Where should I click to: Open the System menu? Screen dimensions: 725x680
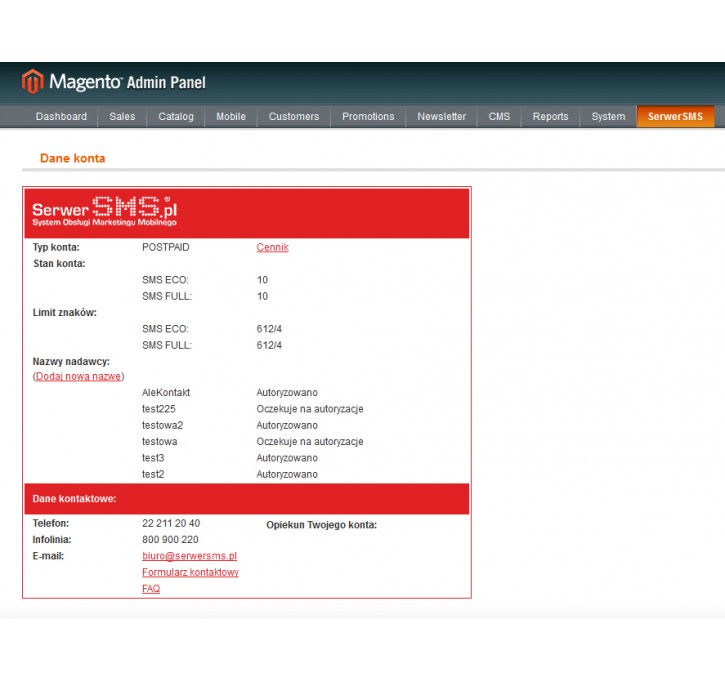[608, 116]
